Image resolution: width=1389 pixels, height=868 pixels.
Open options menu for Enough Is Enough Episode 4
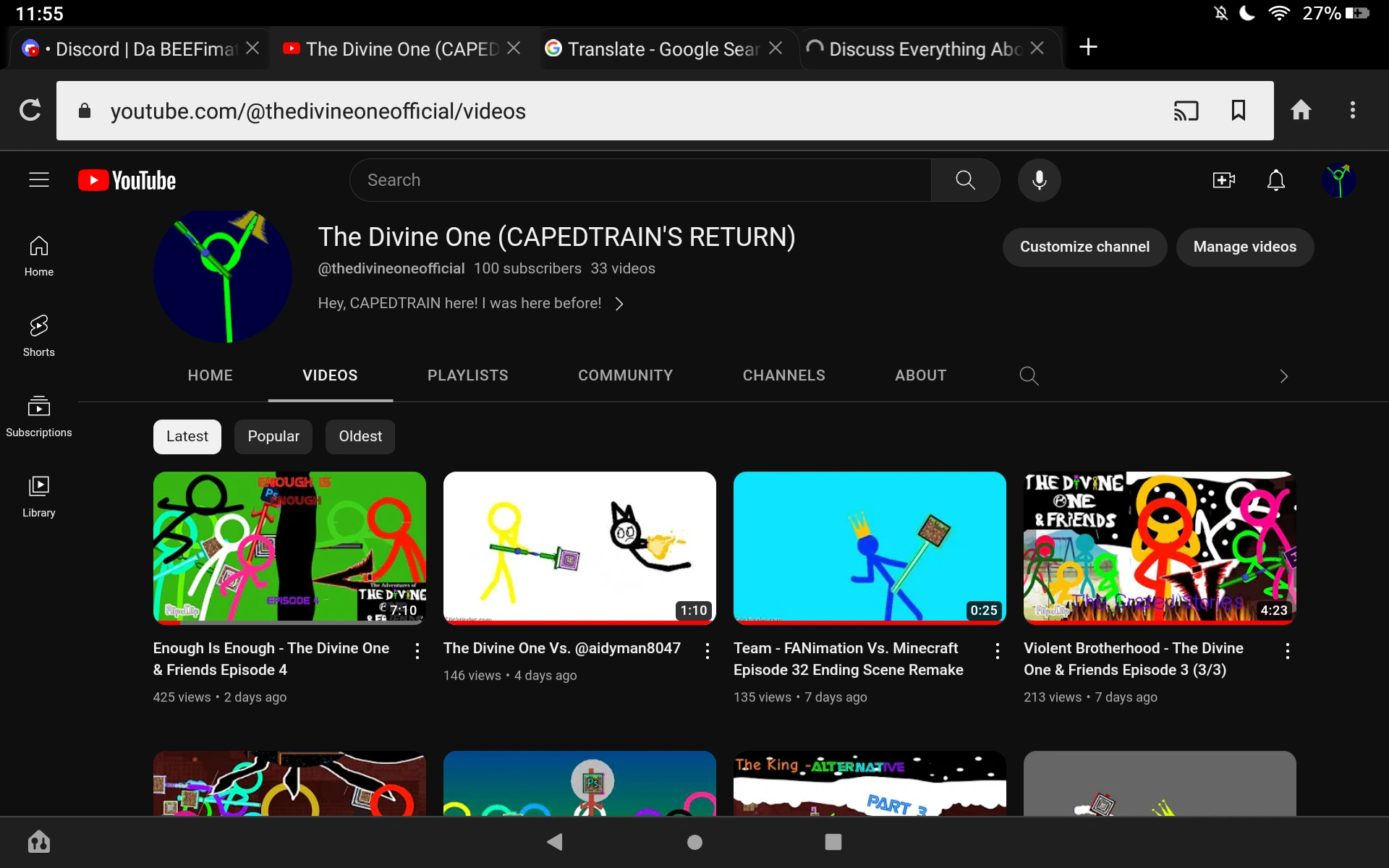[417, 651]
